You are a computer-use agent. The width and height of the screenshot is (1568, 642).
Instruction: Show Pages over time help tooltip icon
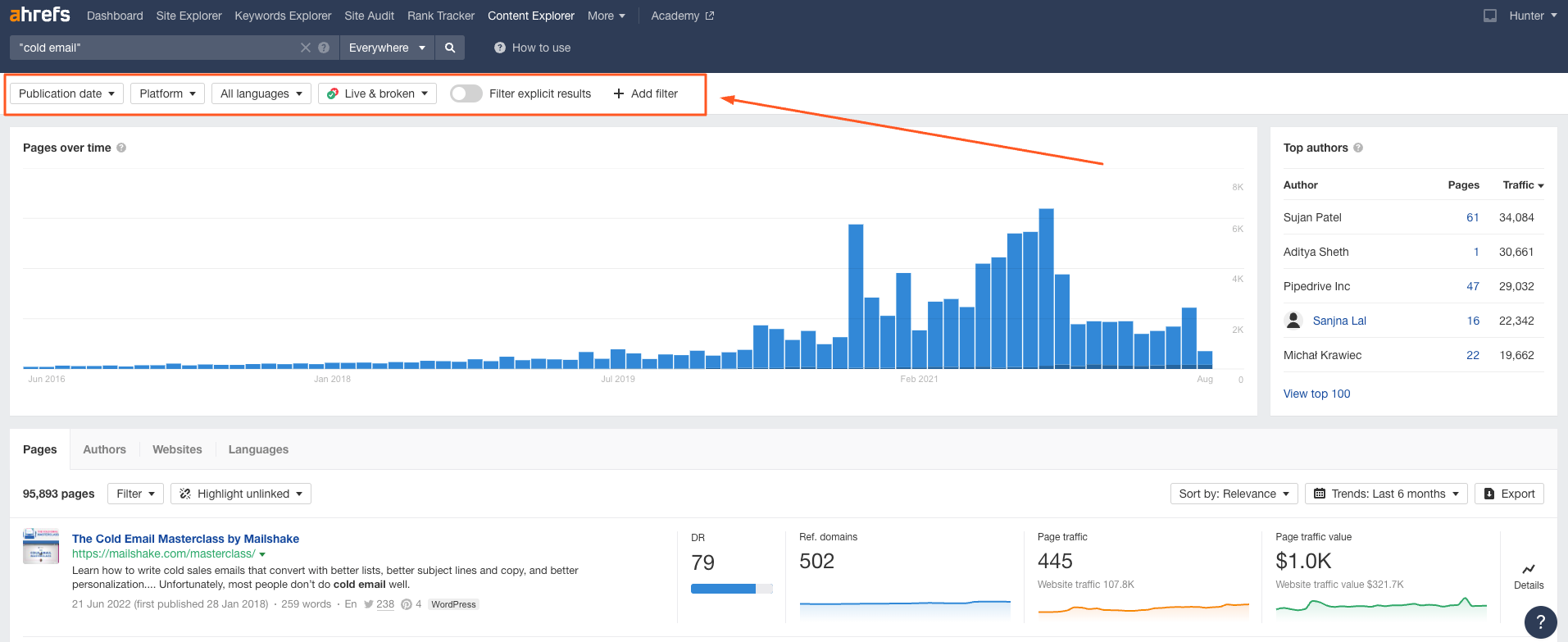(x=121, y=148)
